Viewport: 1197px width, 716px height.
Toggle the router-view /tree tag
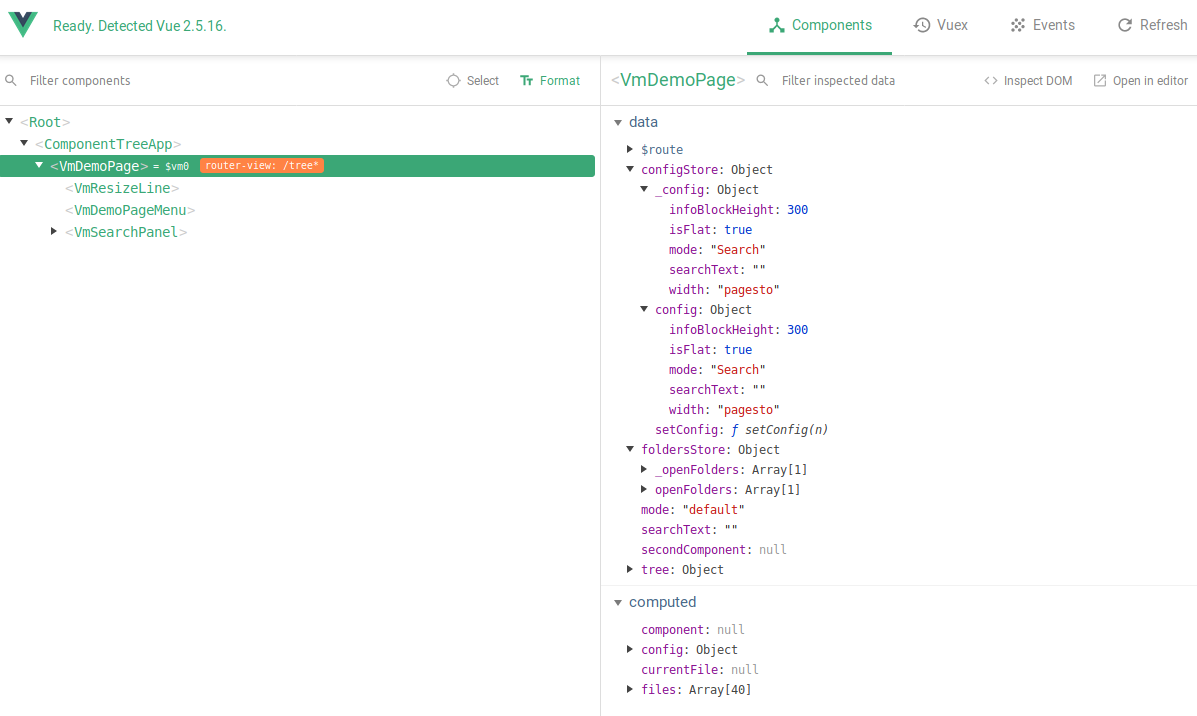click(x=261, y=165)
